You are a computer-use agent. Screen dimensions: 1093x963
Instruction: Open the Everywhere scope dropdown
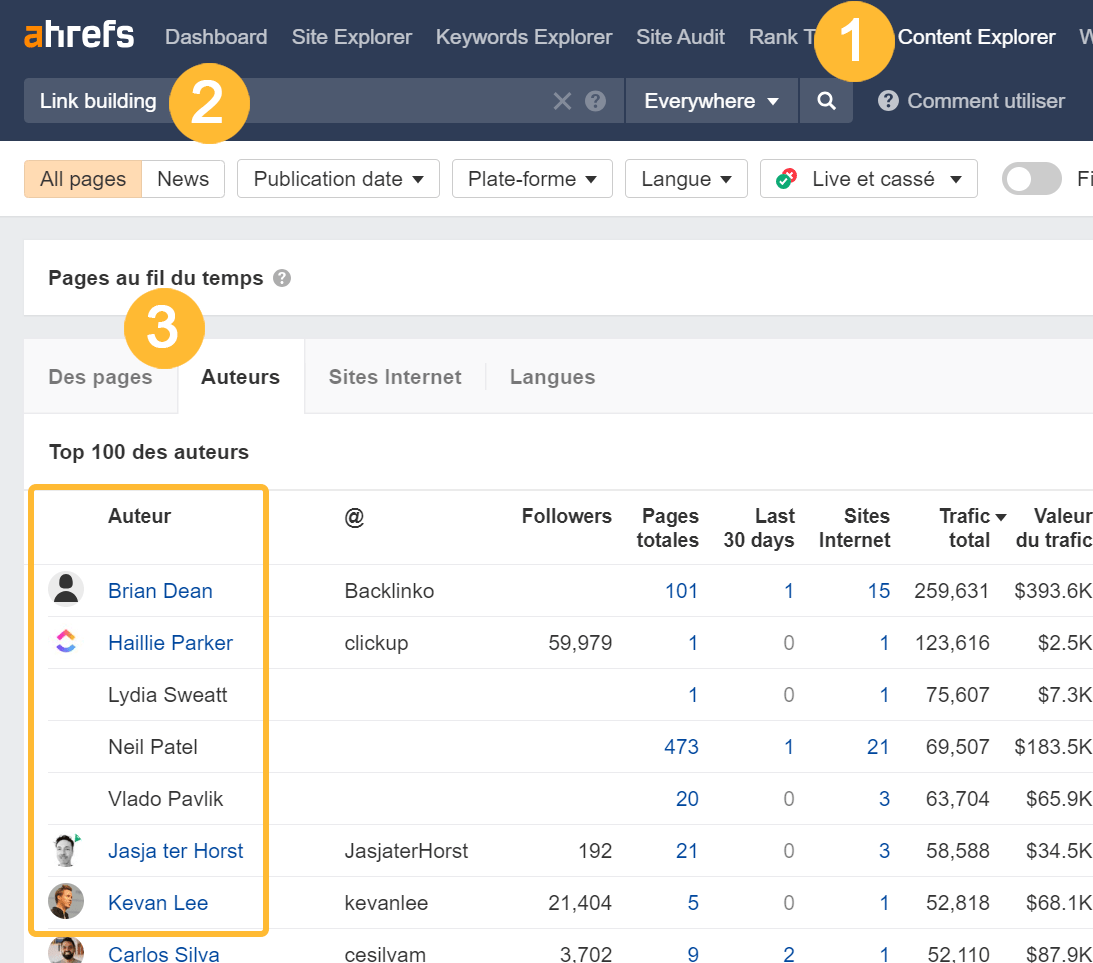point(711,100)
